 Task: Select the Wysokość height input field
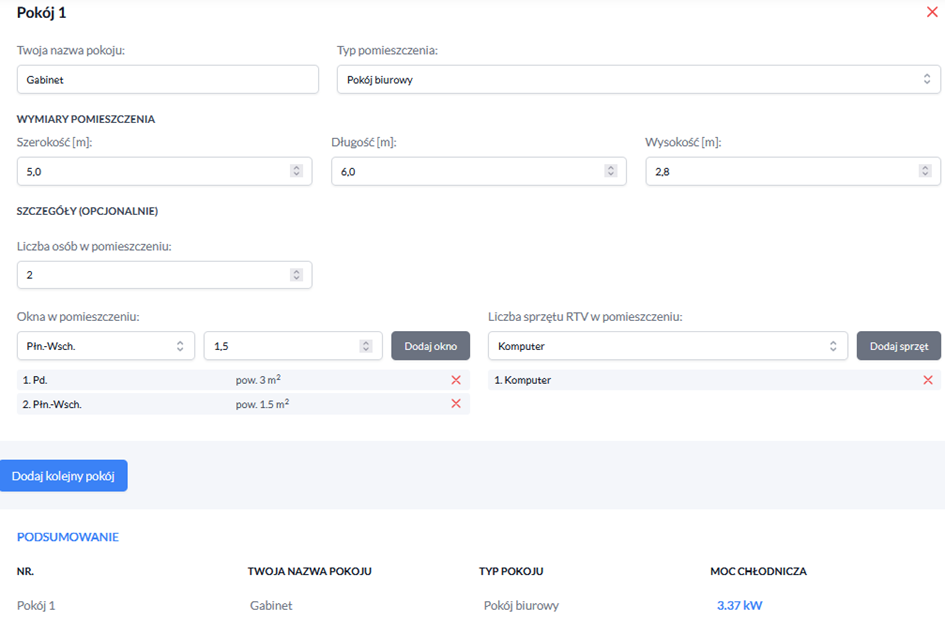pyautogui.click(x=780, y=172)
